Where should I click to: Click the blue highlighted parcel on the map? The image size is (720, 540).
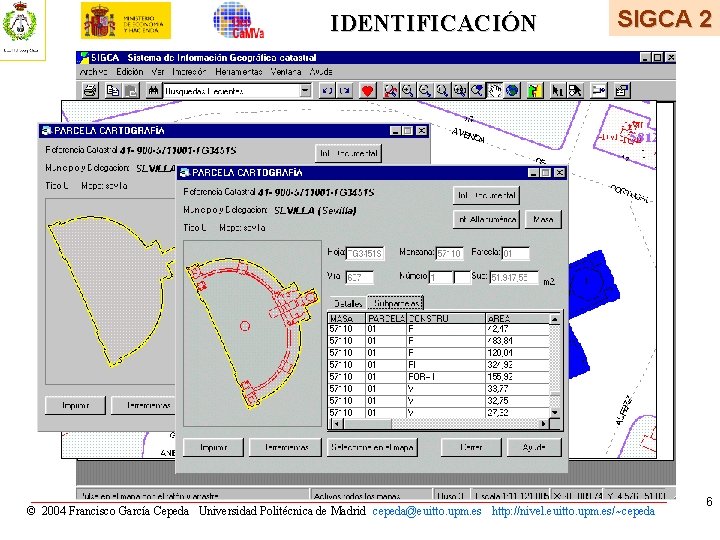(x=592, y=285)
